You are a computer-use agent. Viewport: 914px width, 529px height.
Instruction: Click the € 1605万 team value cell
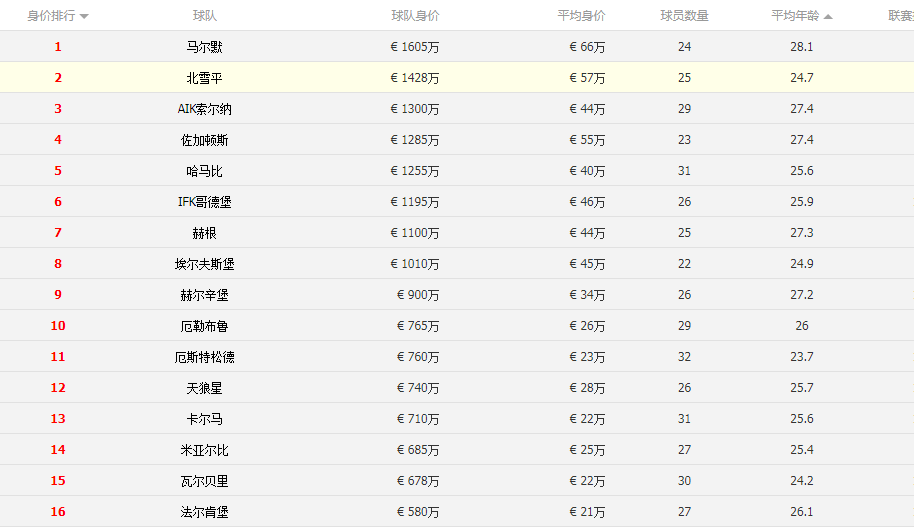click(414, 47)
